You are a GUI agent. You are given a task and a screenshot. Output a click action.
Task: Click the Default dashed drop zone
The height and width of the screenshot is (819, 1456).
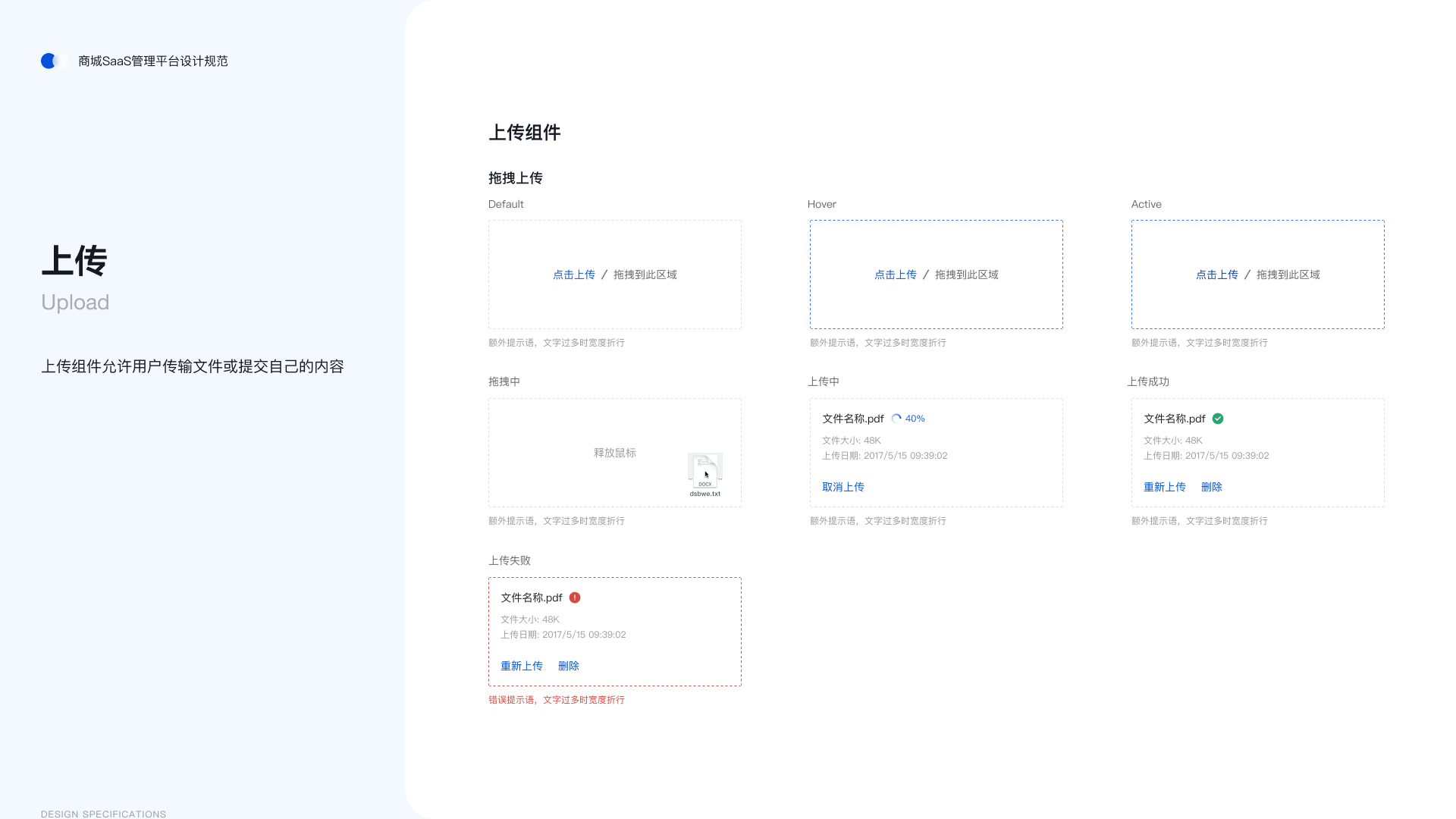[x=615, y=275]
